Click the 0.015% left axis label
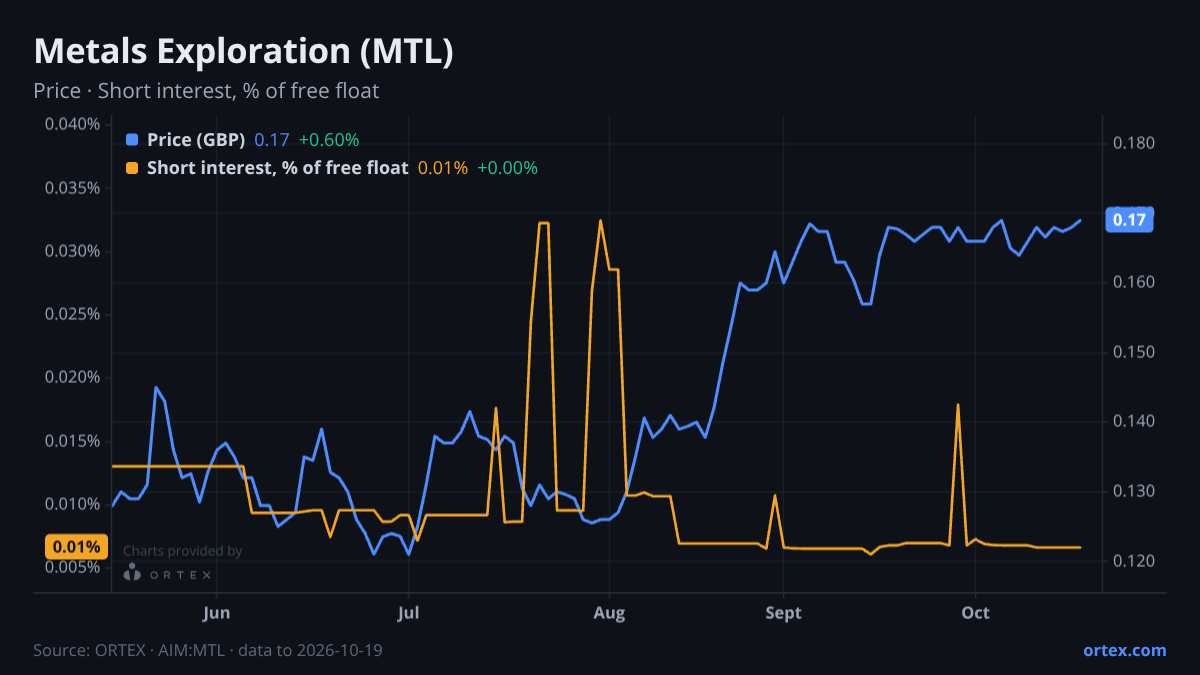 [73, 441]
